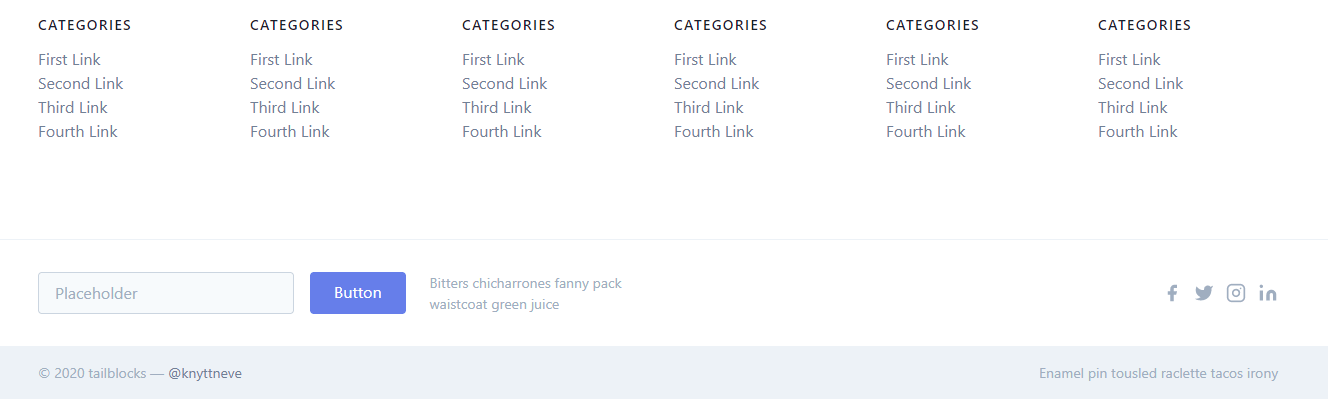
Task: Click First Link in the fifth Categories column
Action: click(918, 60)
